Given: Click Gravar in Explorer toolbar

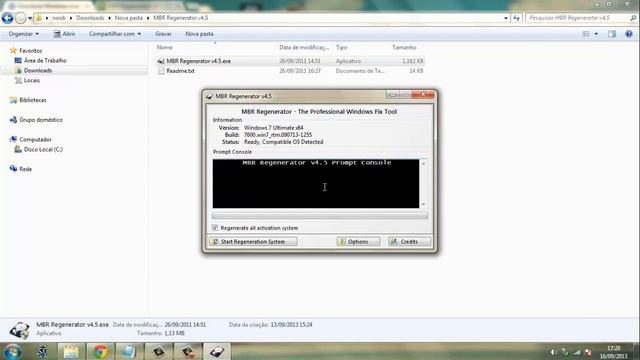Looking at the screenshot, I should point(163,34).
